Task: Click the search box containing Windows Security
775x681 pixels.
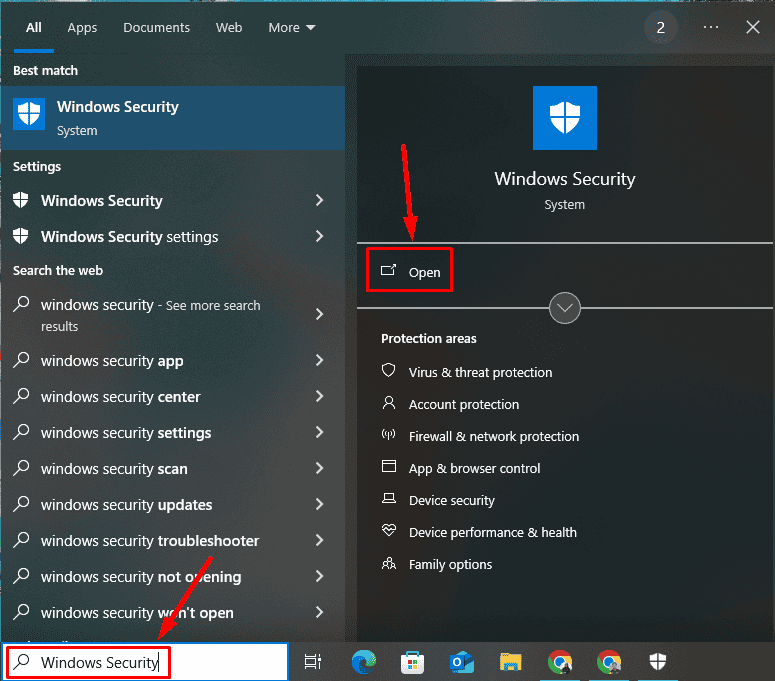Action: coord(145,662)
